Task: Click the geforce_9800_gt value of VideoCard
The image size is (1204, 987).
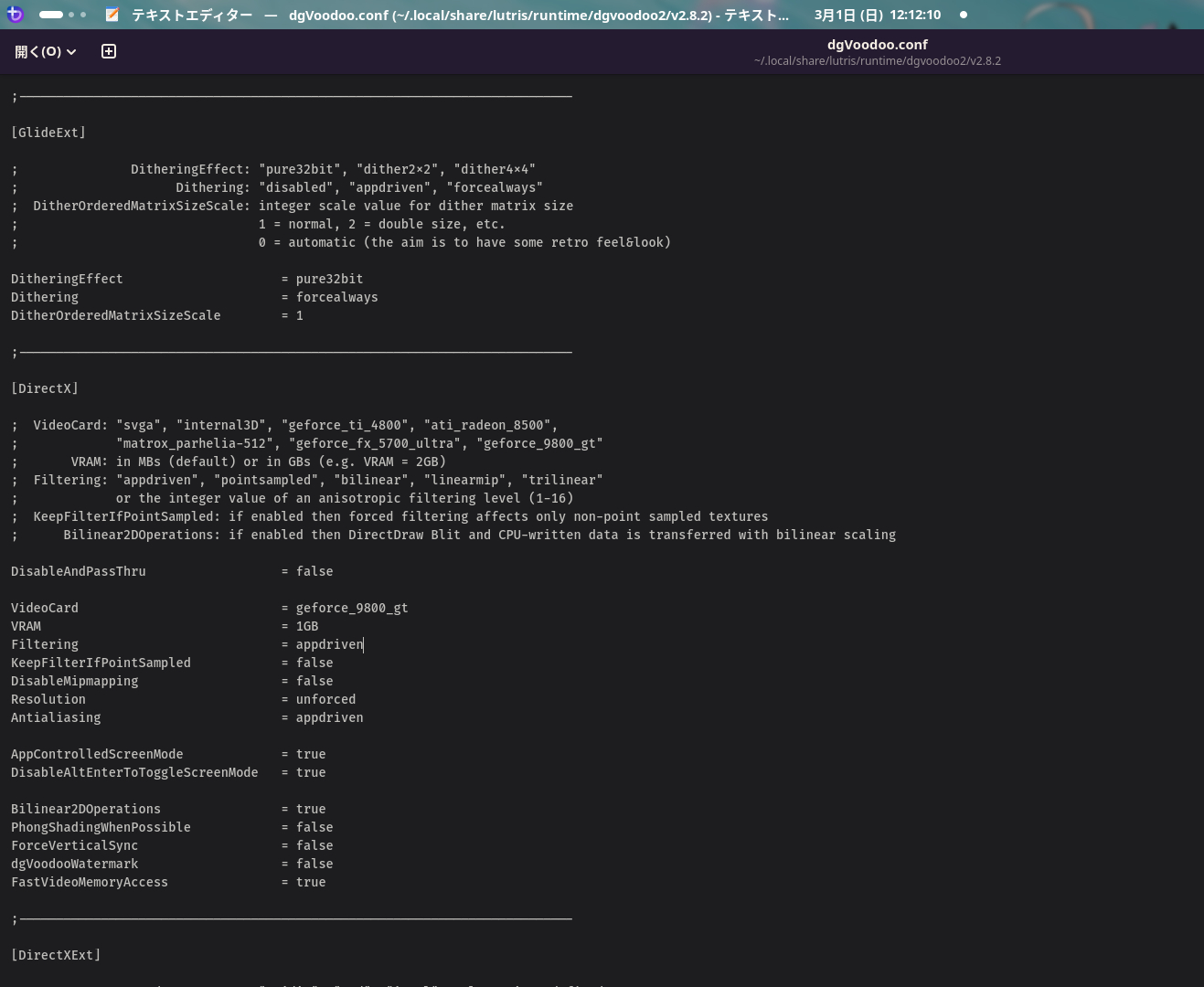Action: pyautogui.click(x=351, y=608)
